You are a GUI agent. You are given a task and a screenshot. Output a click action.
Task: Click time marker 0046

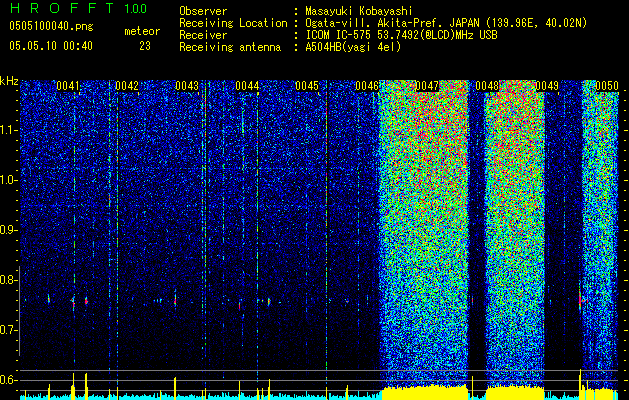tap(367, 86)
